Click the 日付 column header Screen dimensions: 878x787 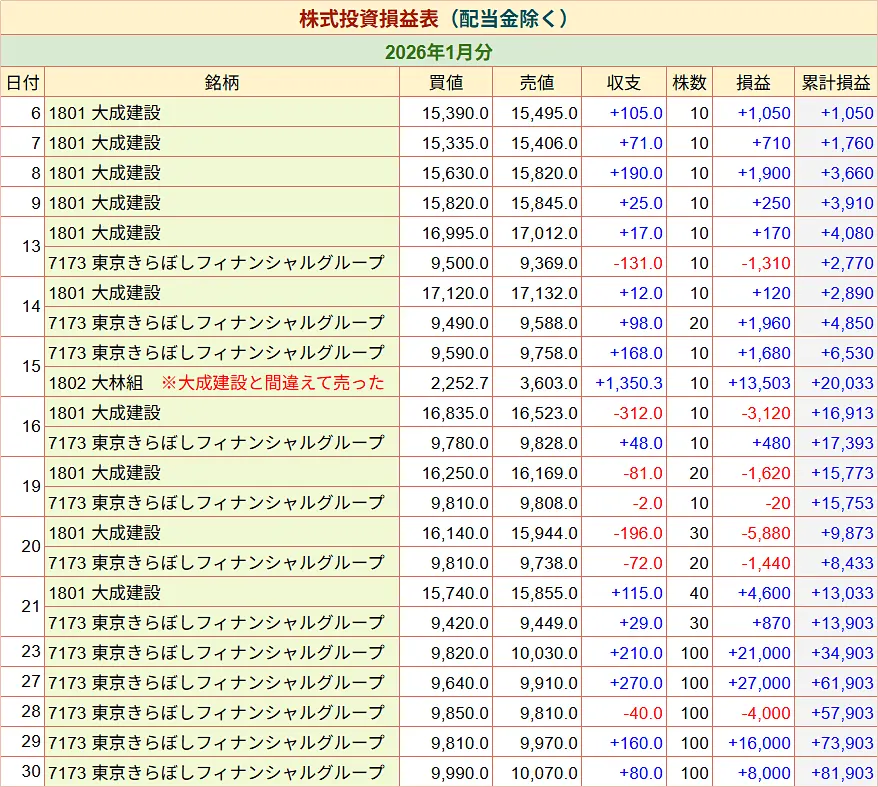click(x=22, y=83)
